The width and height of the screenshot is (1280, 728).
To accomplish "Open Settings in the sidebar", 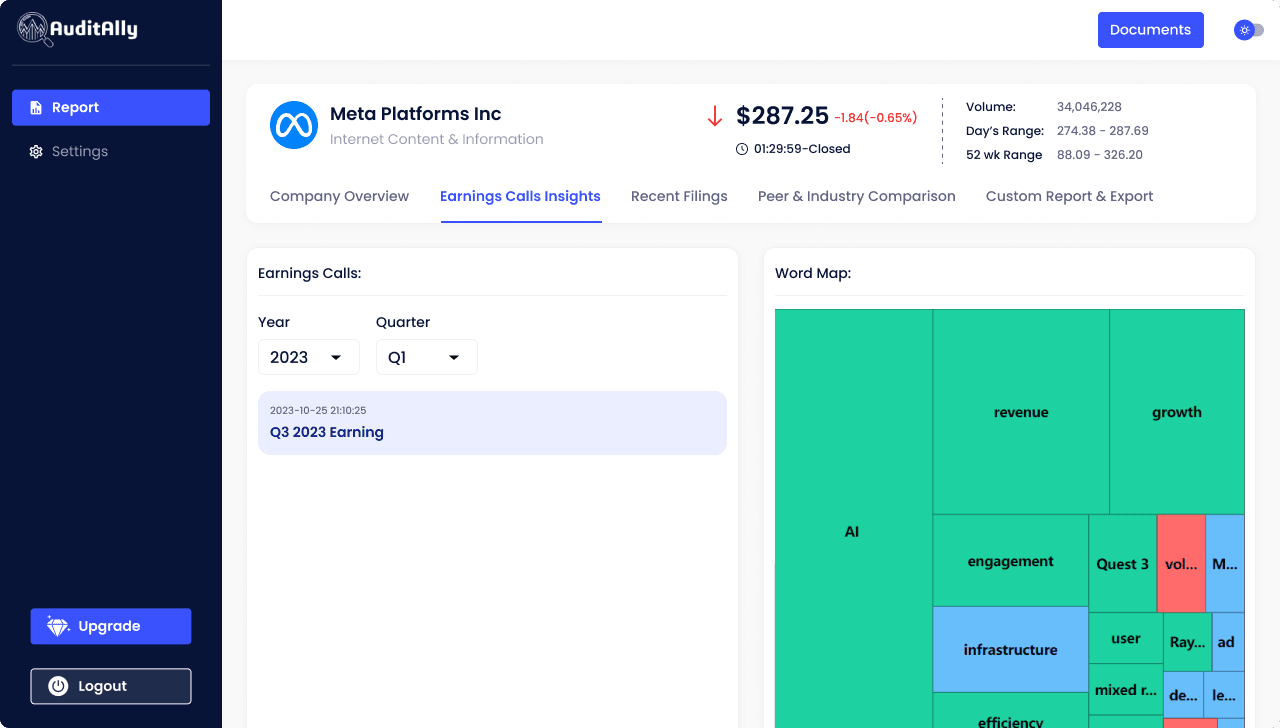I will coord(111,152).
